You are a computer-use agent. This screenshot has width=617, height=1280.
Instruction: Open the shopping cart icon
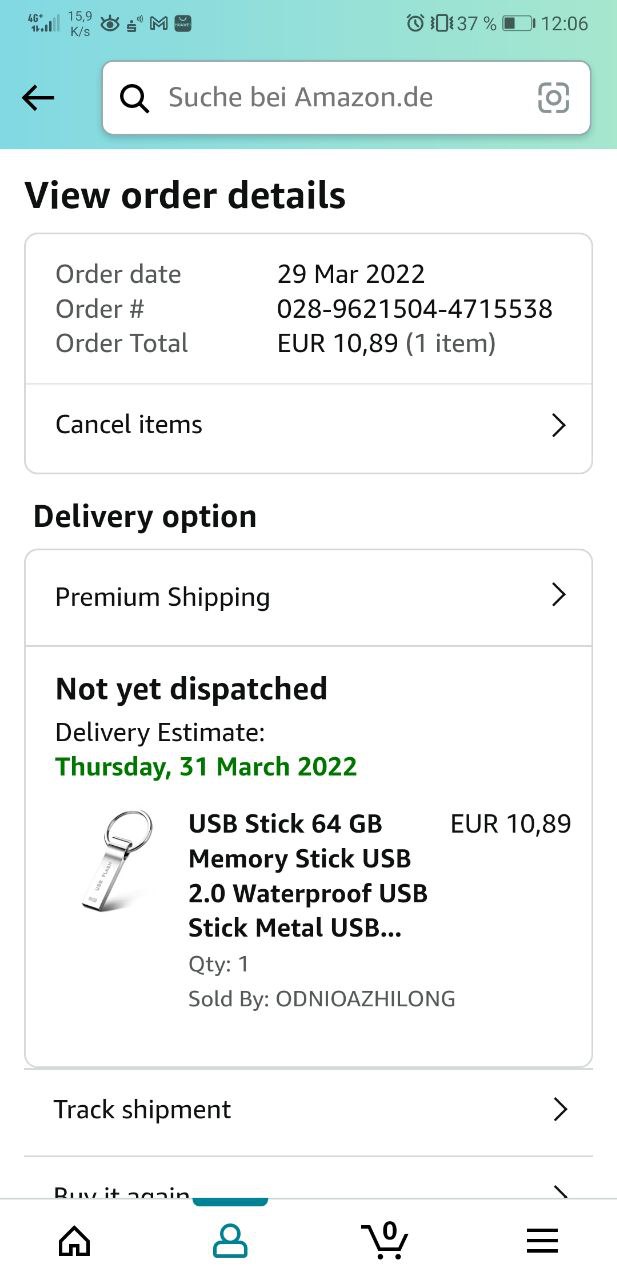385,1240
